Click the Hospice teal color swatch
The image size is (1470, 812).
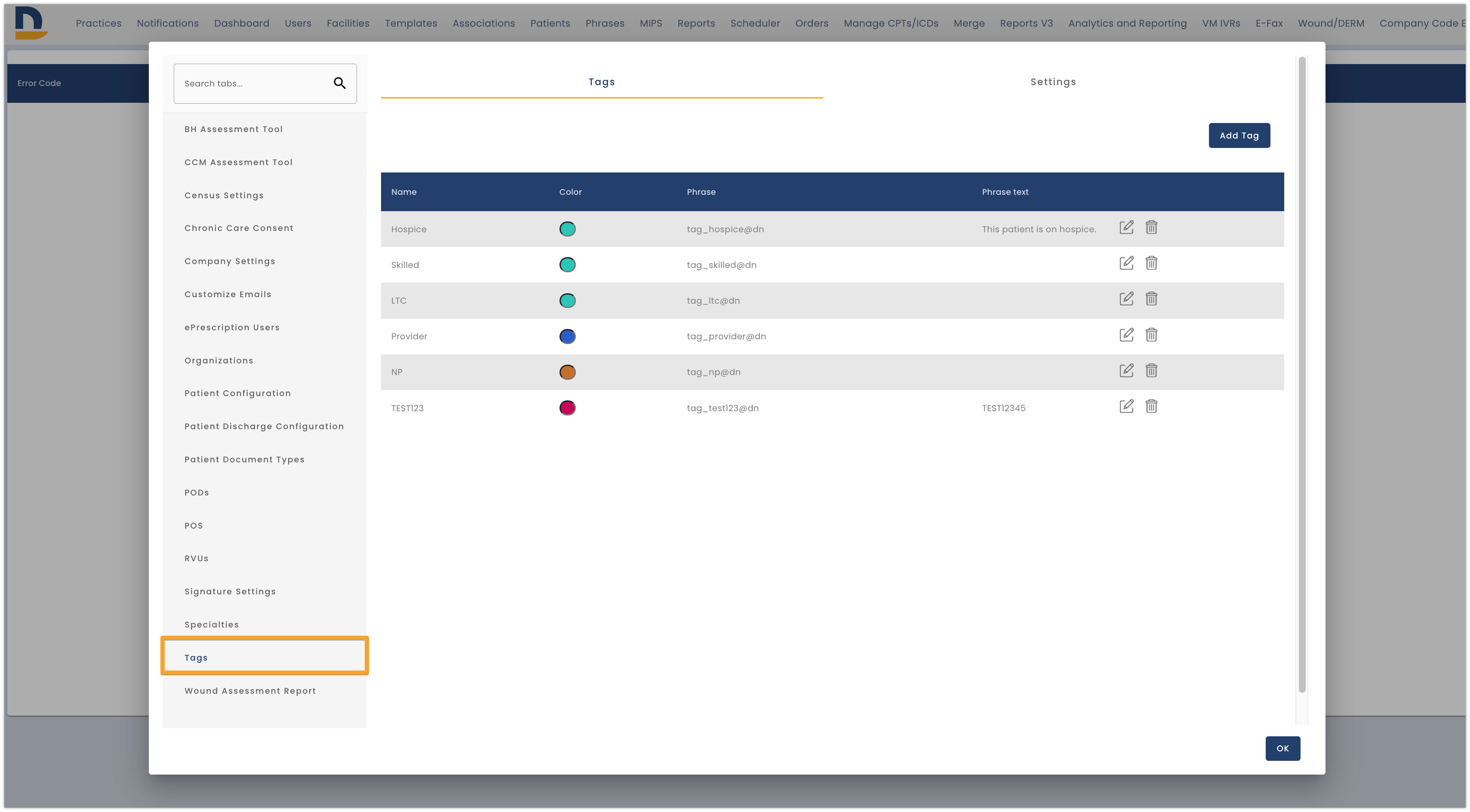[x=567, y=229]
